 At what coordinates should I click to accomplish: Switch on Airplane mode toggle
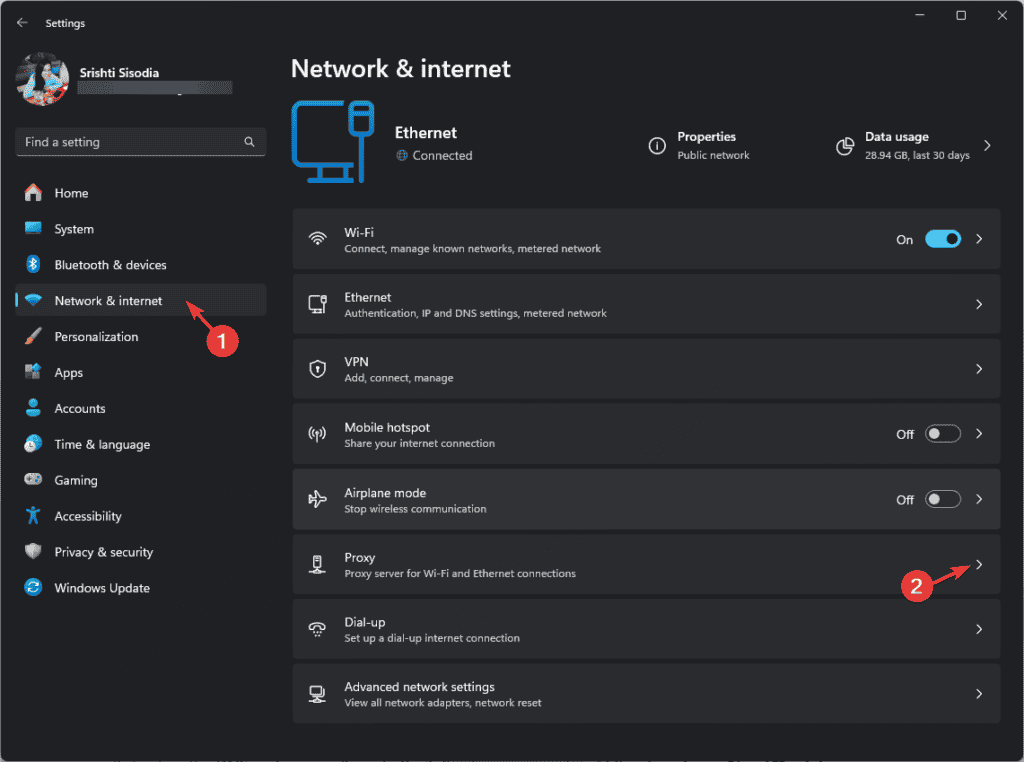click(942, 499)
